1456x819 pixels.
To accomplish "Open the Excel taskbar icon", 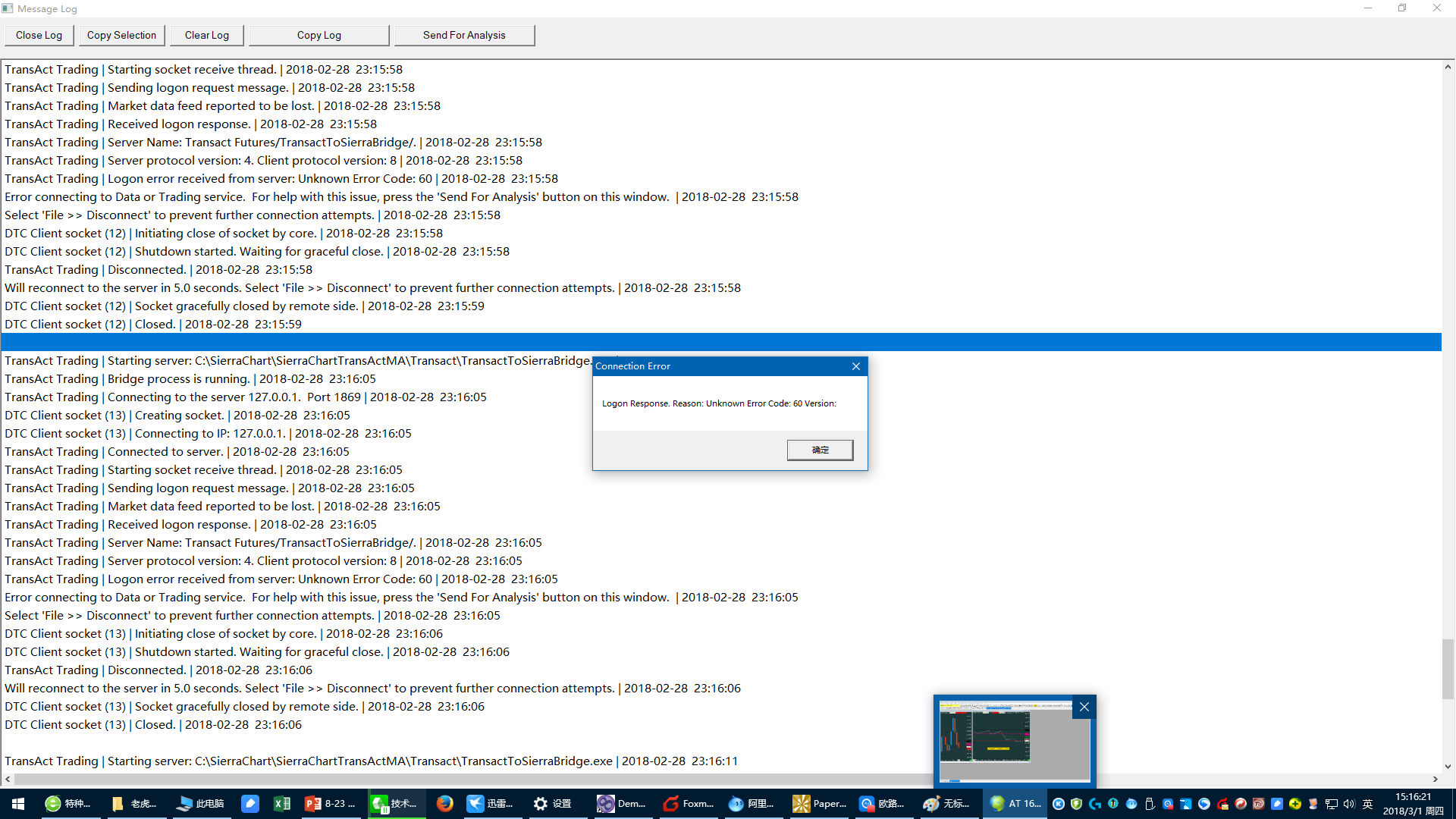I will 281,803.
